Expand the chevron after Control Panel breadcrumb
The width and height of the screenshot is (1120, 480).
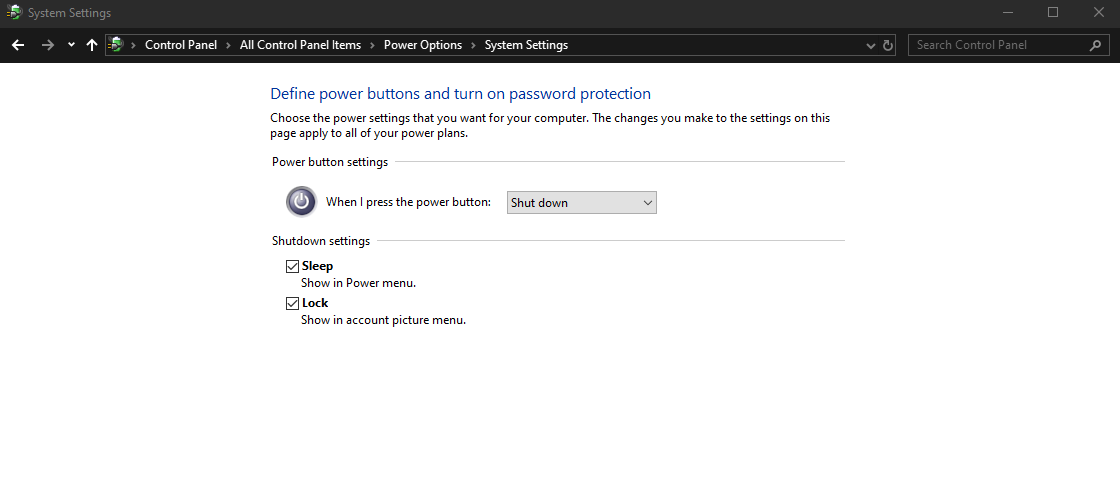228,45
